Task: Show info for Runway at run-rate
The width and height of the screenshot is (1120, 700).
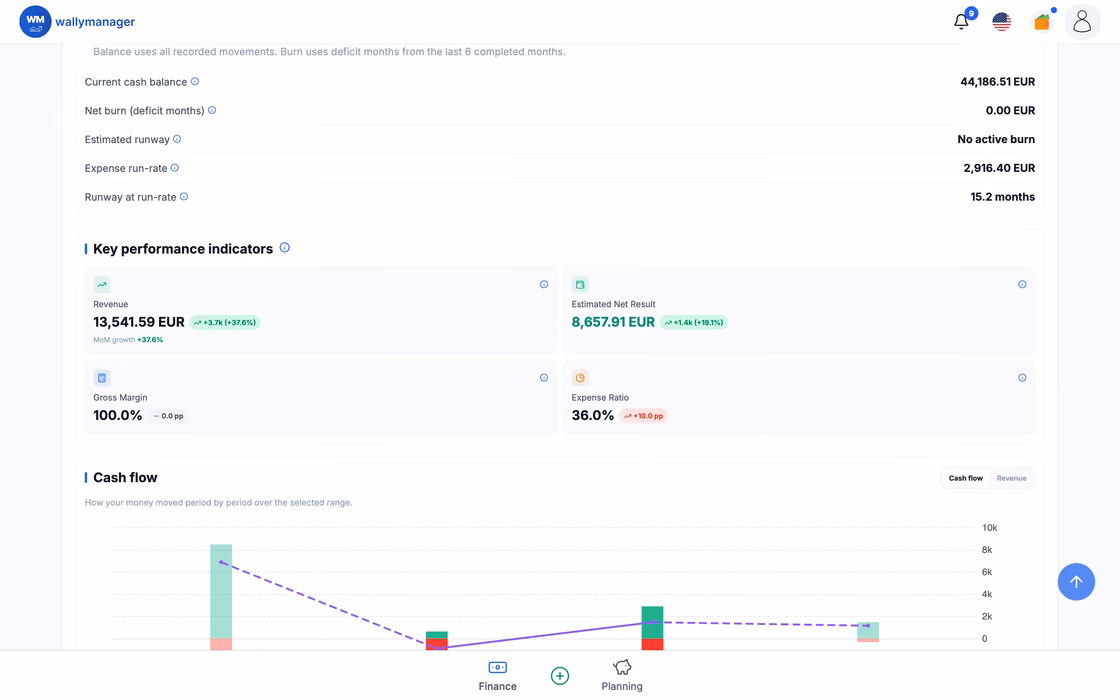Action: pos(184,196)
